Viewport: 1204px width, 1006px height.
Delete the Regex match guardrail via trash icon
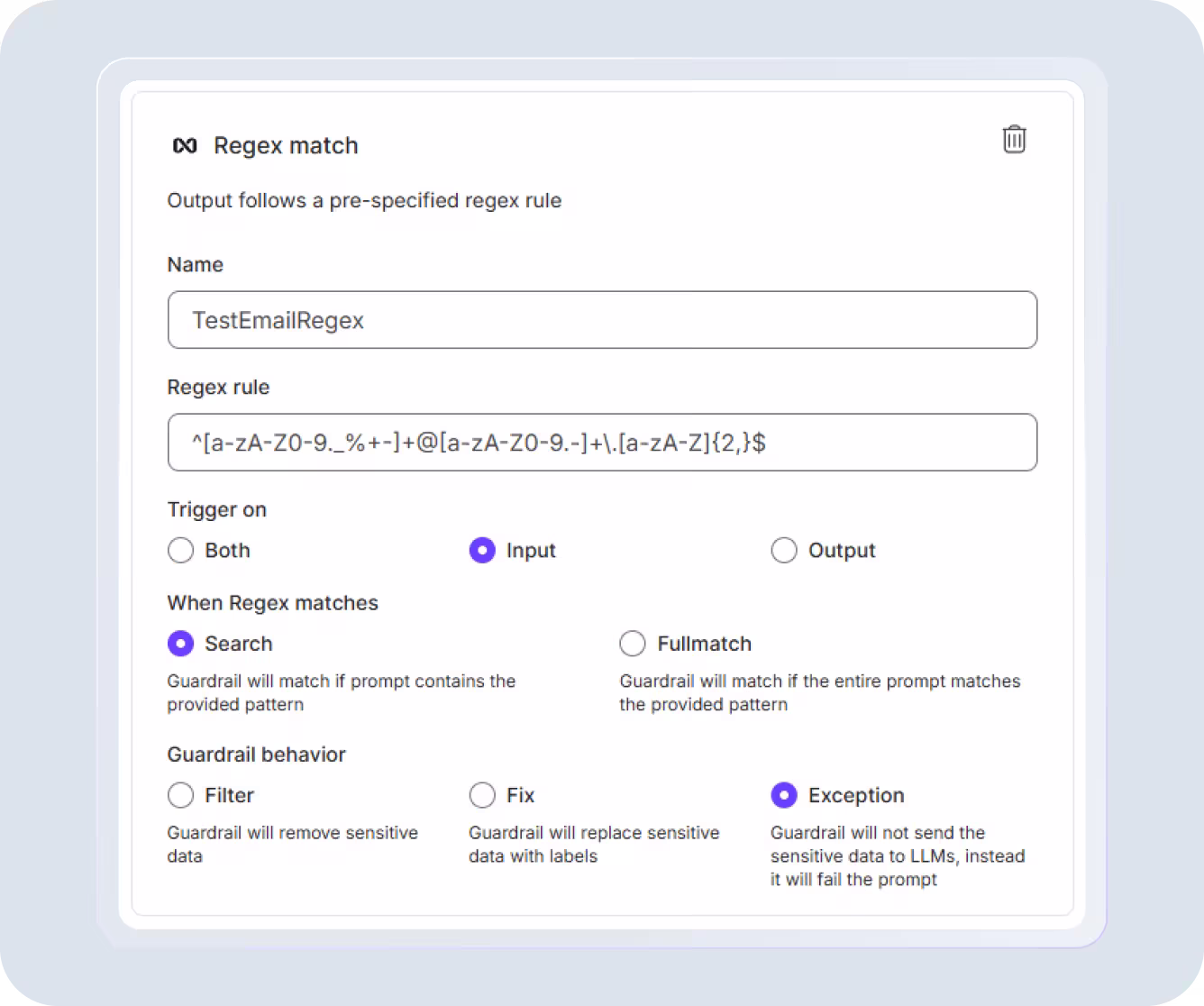(x=1013, y=140)
